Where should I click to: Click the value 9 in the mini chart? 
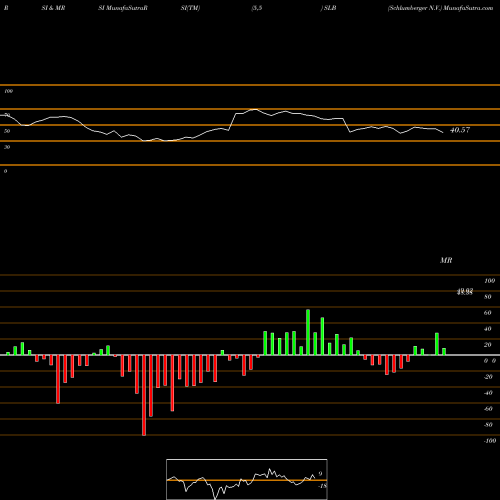[x=320, y=474]
